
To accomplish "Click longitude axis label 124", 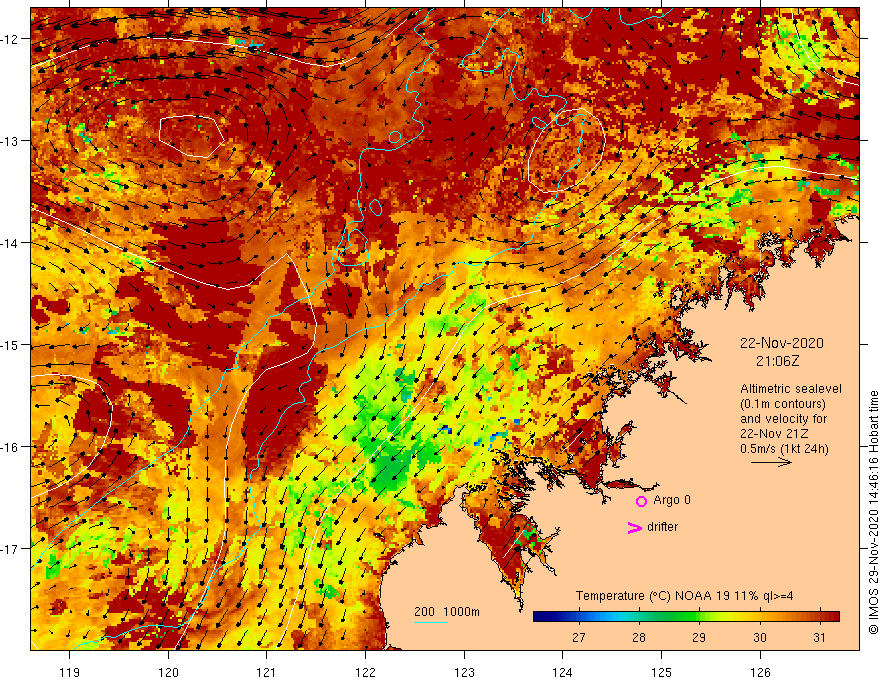I will [x=562, y=672].
